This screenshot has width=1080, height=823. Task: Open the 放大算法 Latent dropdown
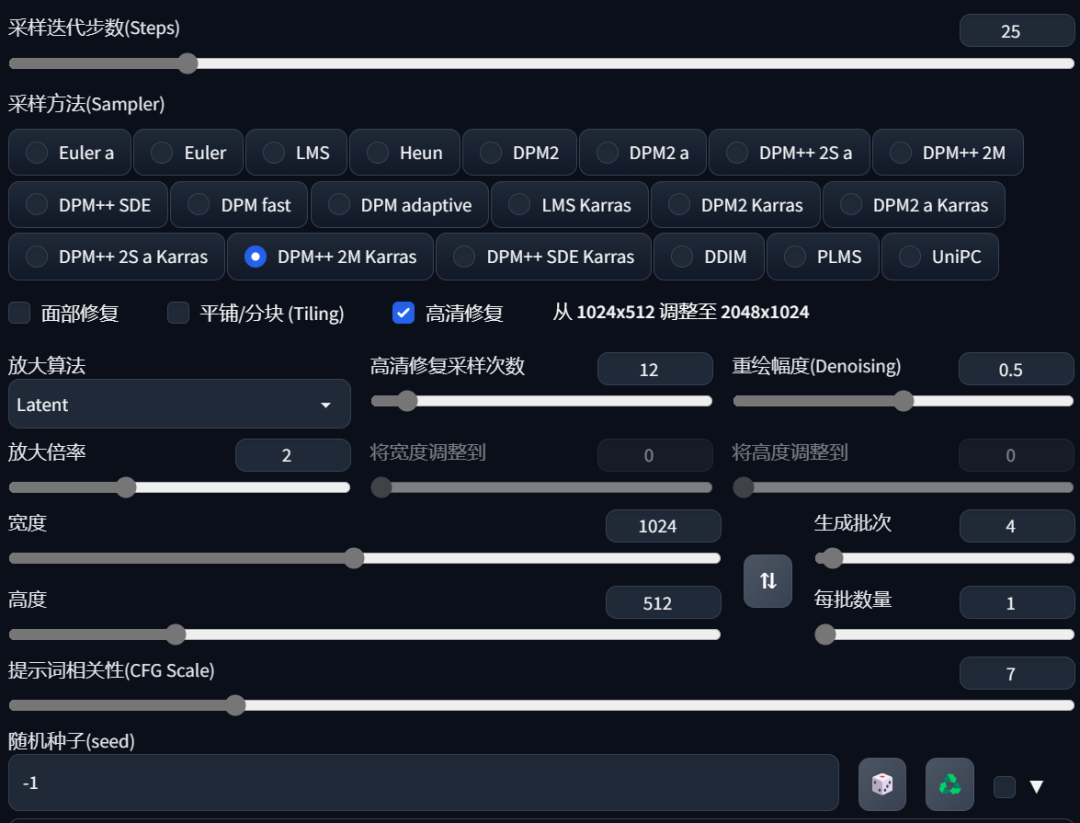[x=179, y=405]
